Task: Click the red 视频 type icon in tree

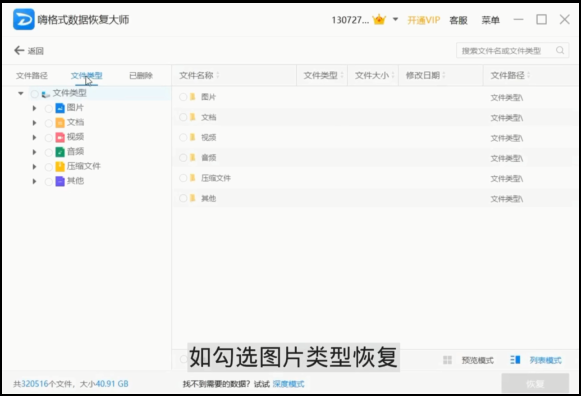Action: (60, 137)
